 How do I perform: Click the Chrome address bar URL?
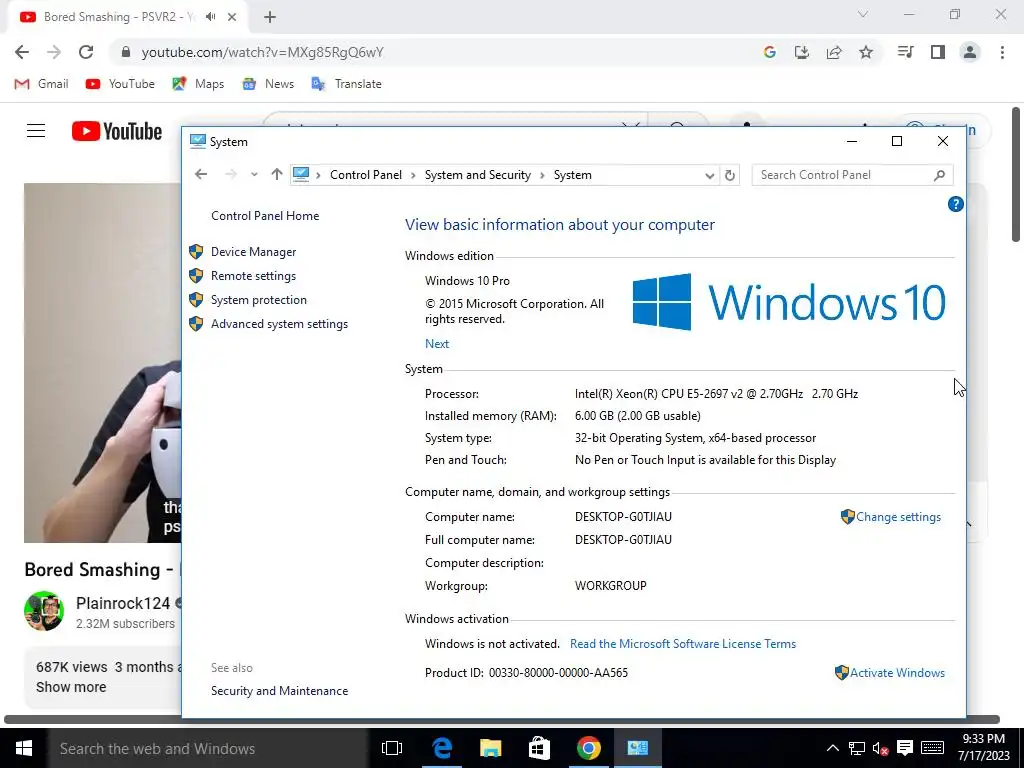click(263, 52)
